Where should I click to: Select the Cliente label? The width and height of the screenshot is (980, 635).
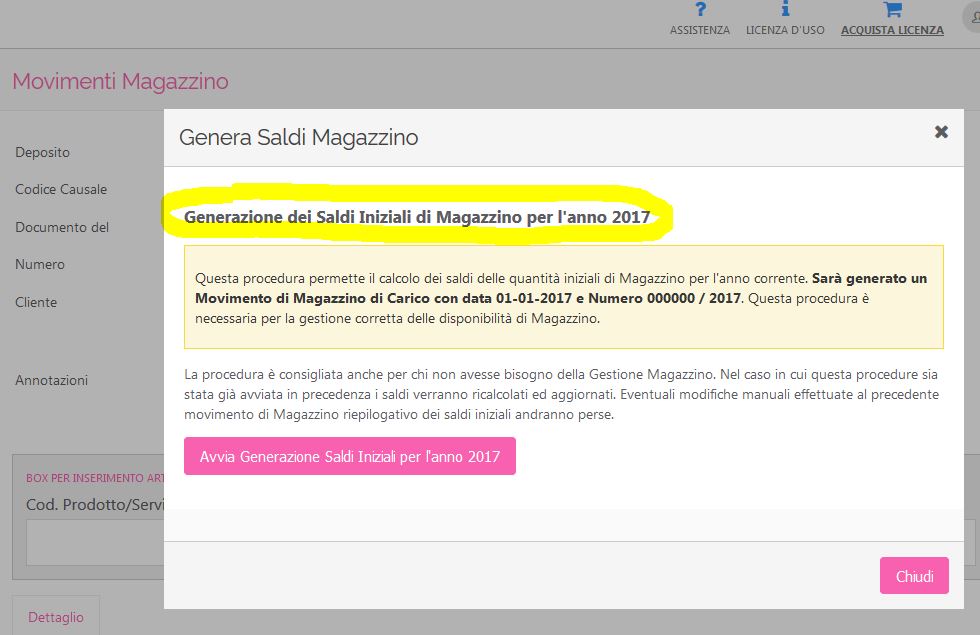pyautogui.click(x=36, y=302)
